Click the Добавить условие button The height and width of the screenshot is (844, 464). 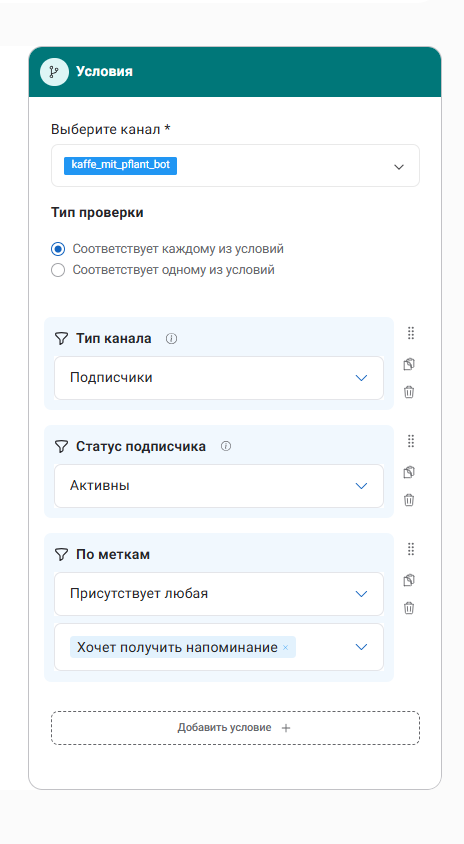click(235, 728)
